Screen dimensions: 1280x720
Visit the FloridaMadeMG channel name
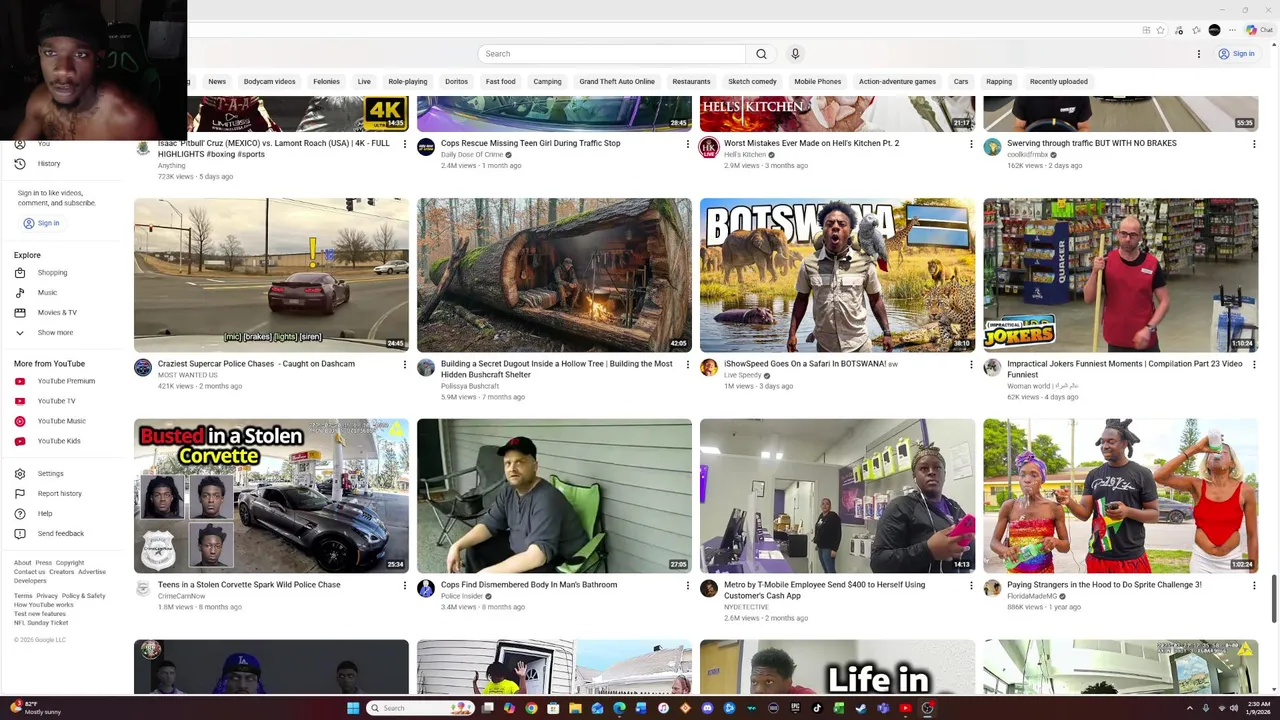pos(1032,596)
